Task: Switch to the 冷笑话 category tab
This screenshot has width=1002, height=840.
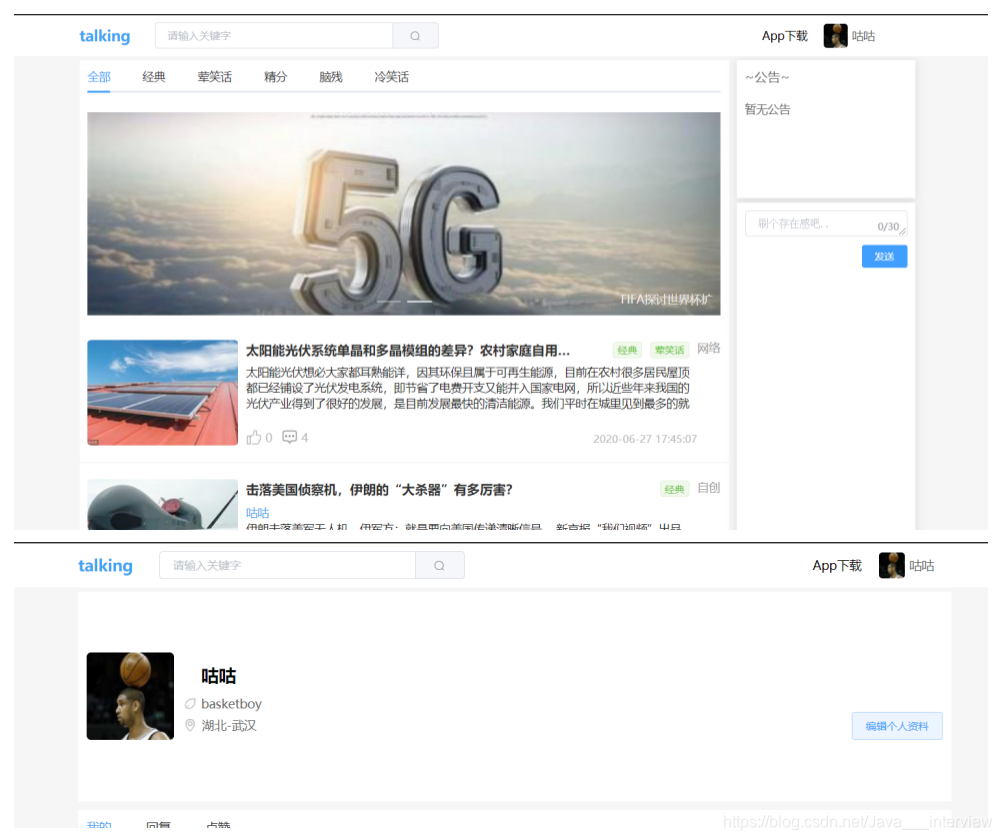Action: [390, 76]
